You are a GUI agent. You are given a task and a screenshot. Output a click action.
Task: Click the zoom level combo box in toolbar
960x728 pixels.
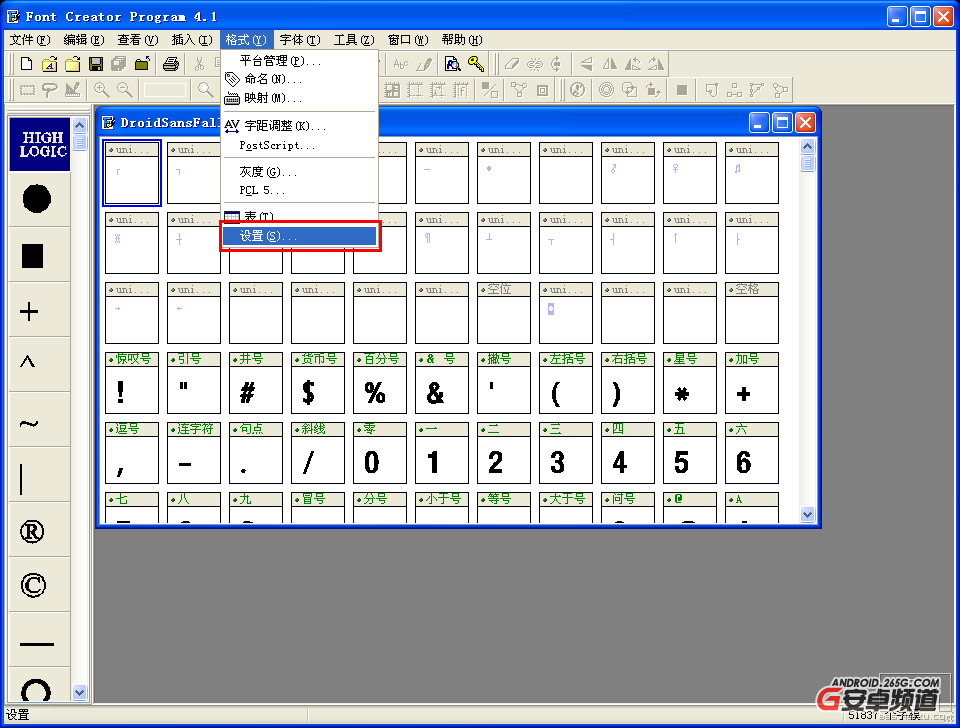[163, 89]
